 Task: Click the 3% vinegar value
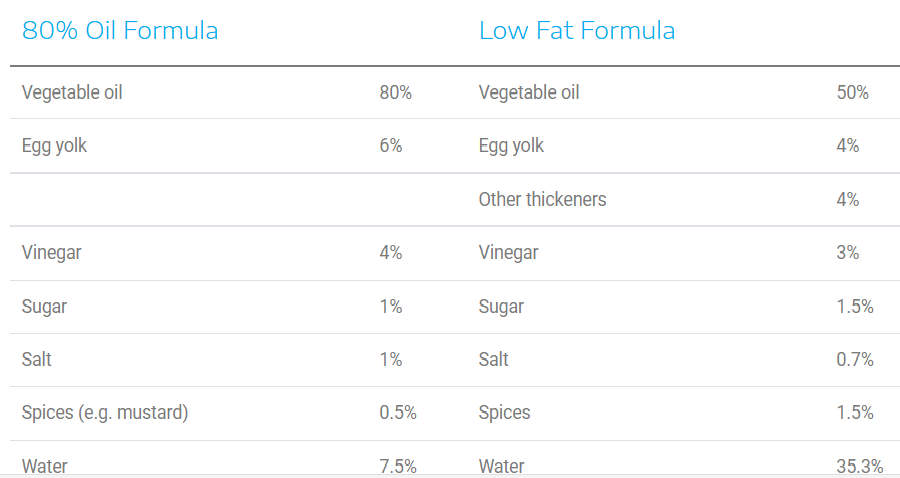pos(847,253)
